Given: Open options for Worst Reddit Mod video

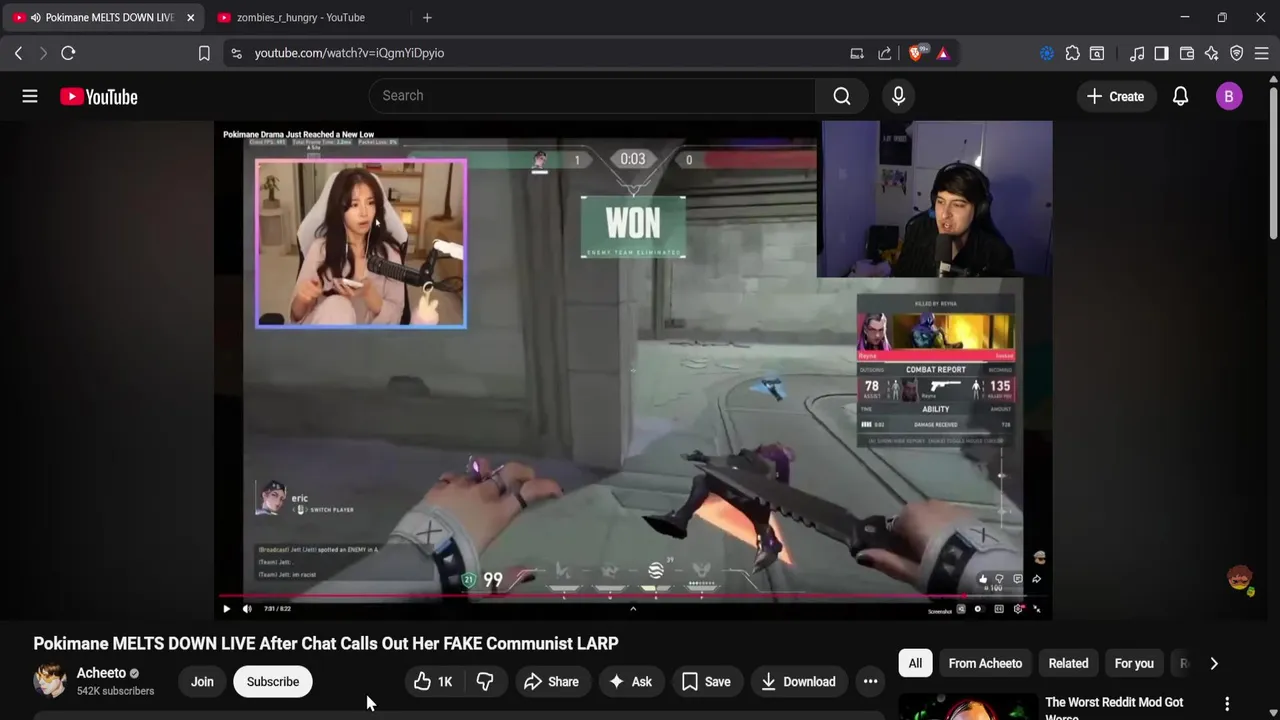Looking at the screenshot, I should coord(1227,704).
